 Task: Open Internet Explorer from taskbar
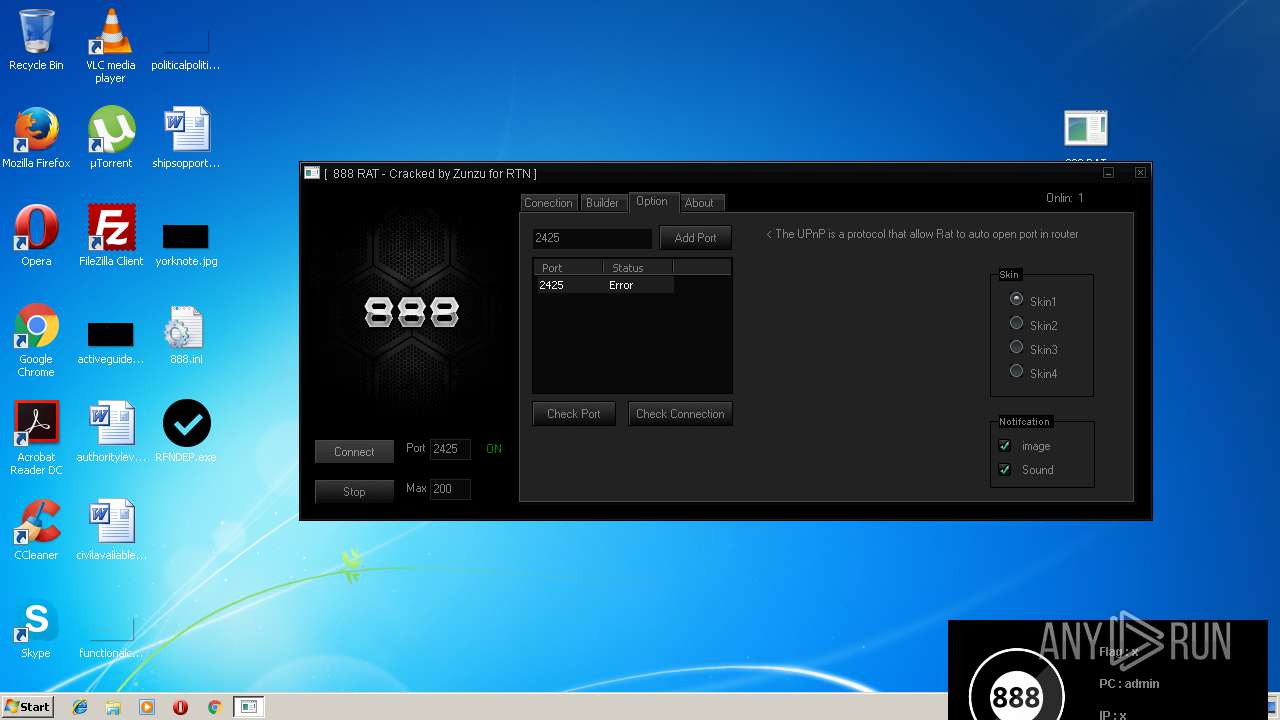click(80, 707)
